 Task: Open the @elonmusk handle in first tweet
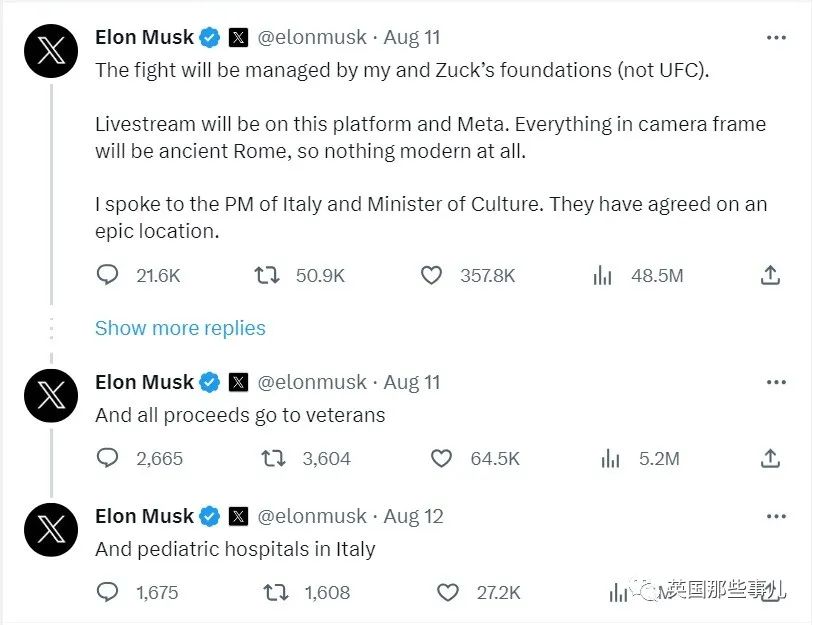coord(312,38)
